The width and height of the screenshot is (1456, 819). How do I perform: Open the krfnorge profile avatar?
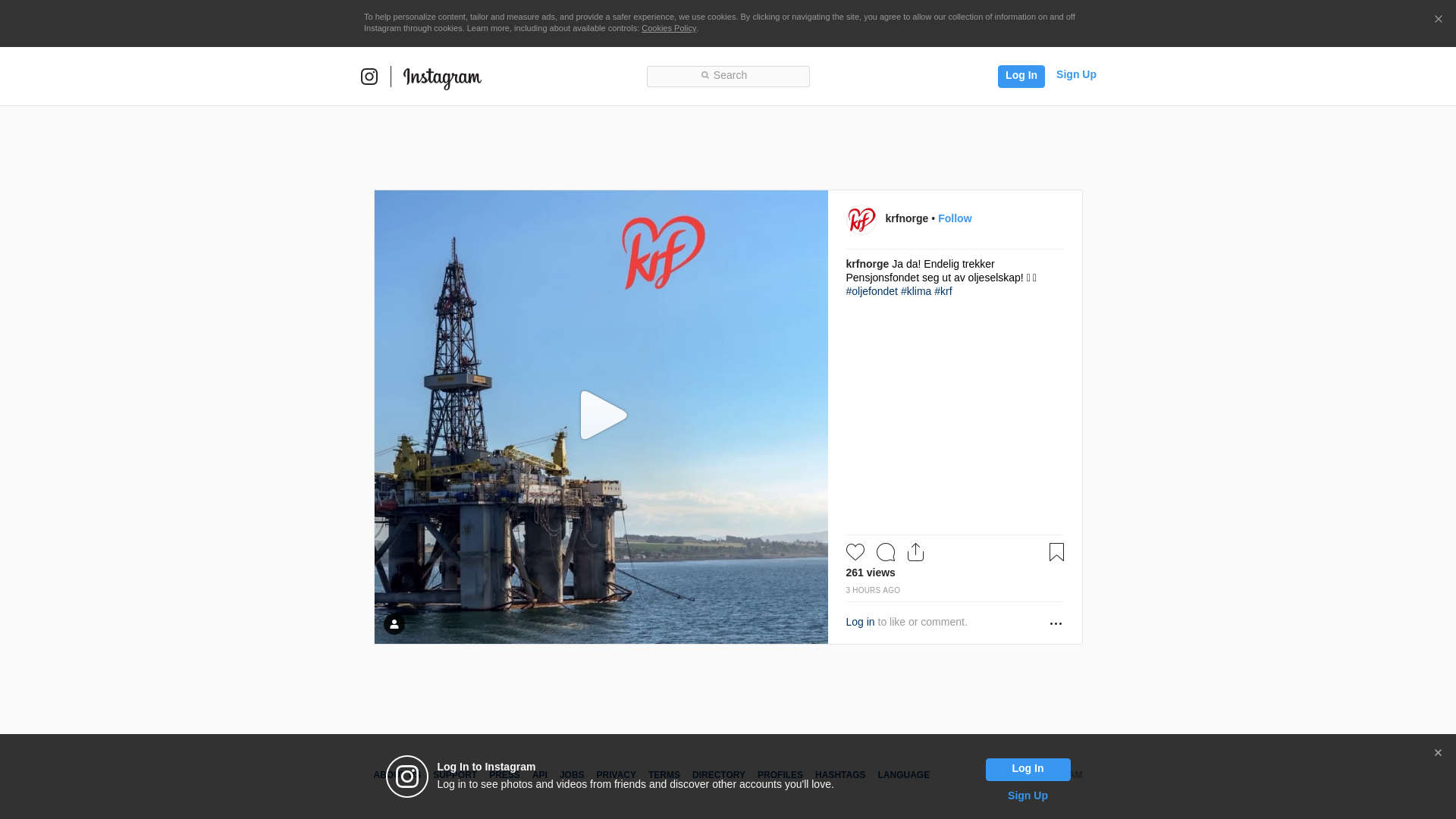(x=861, y=219)
